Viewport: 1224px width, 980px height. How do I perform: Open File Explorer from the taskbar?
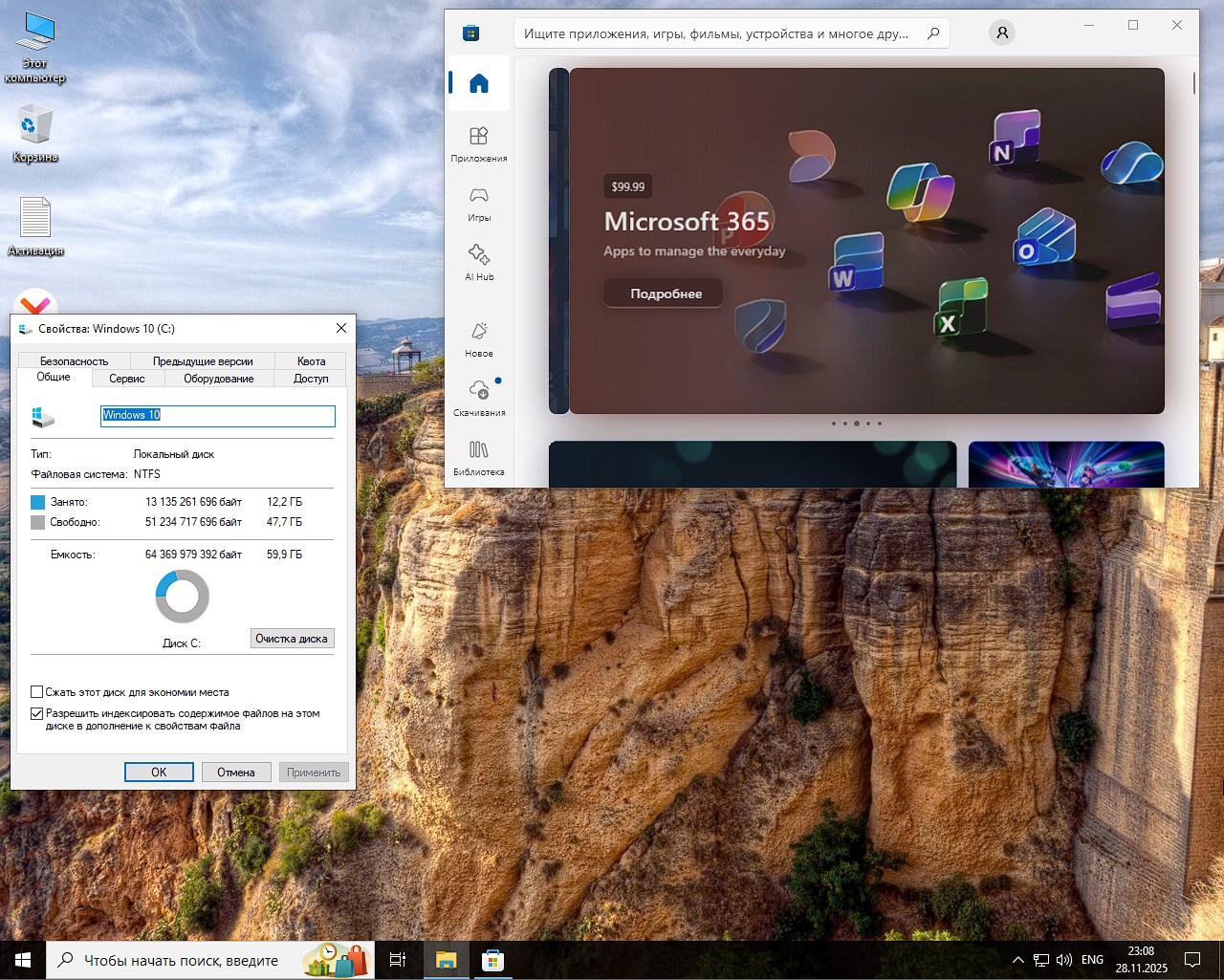pos(446,960)
